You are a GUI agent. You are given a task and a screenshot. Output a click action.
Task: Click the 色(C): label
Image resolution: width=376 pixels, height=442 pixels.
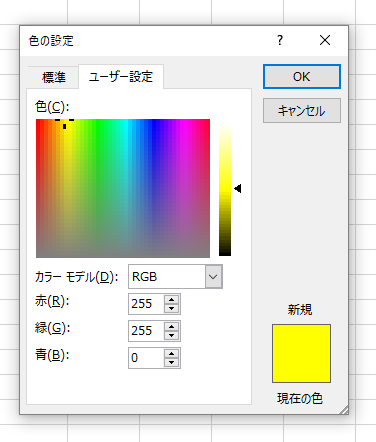[x=52, y=107]
